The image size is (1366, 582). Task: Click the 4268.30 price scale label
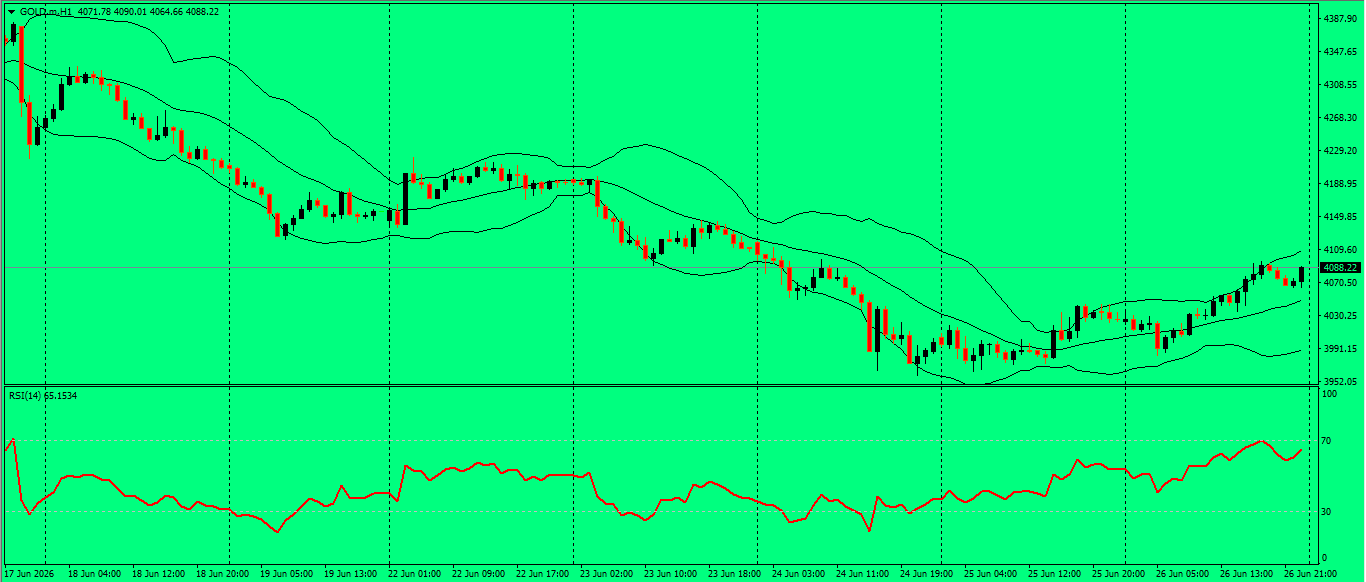point(1339,118)
